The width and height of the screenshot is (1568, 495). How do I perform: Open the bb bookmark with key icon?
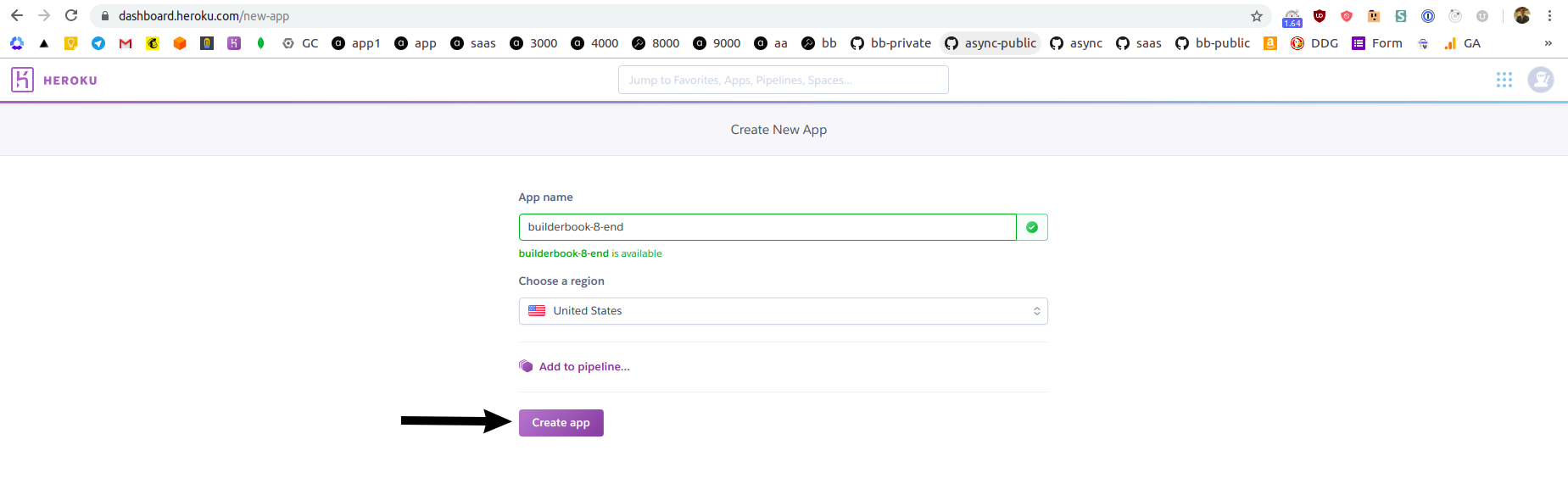[819, 43]
